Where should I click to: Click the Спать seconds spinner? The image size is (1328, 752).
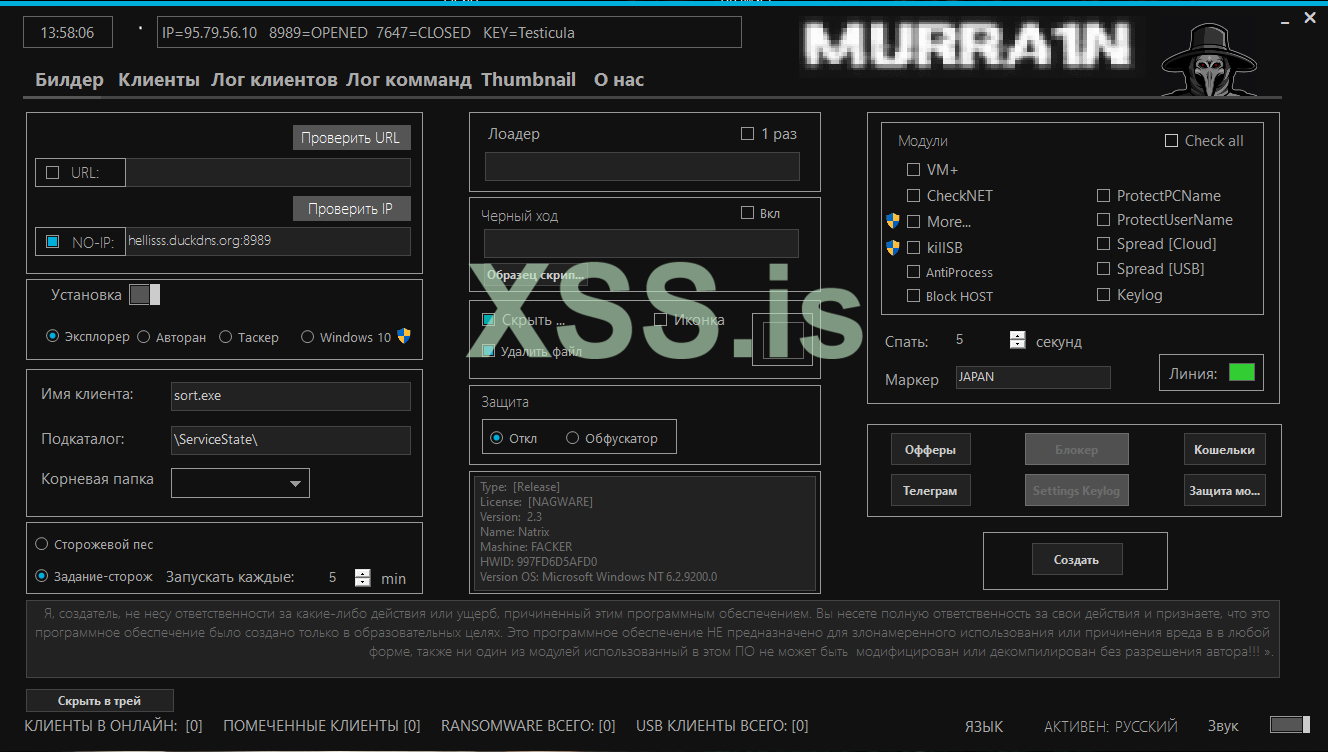pyautogui.click(x=1017, y=340)
